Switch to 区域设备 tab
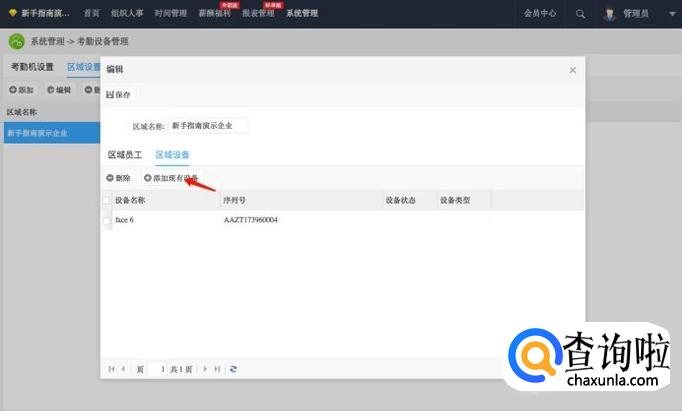 [172, 155]
